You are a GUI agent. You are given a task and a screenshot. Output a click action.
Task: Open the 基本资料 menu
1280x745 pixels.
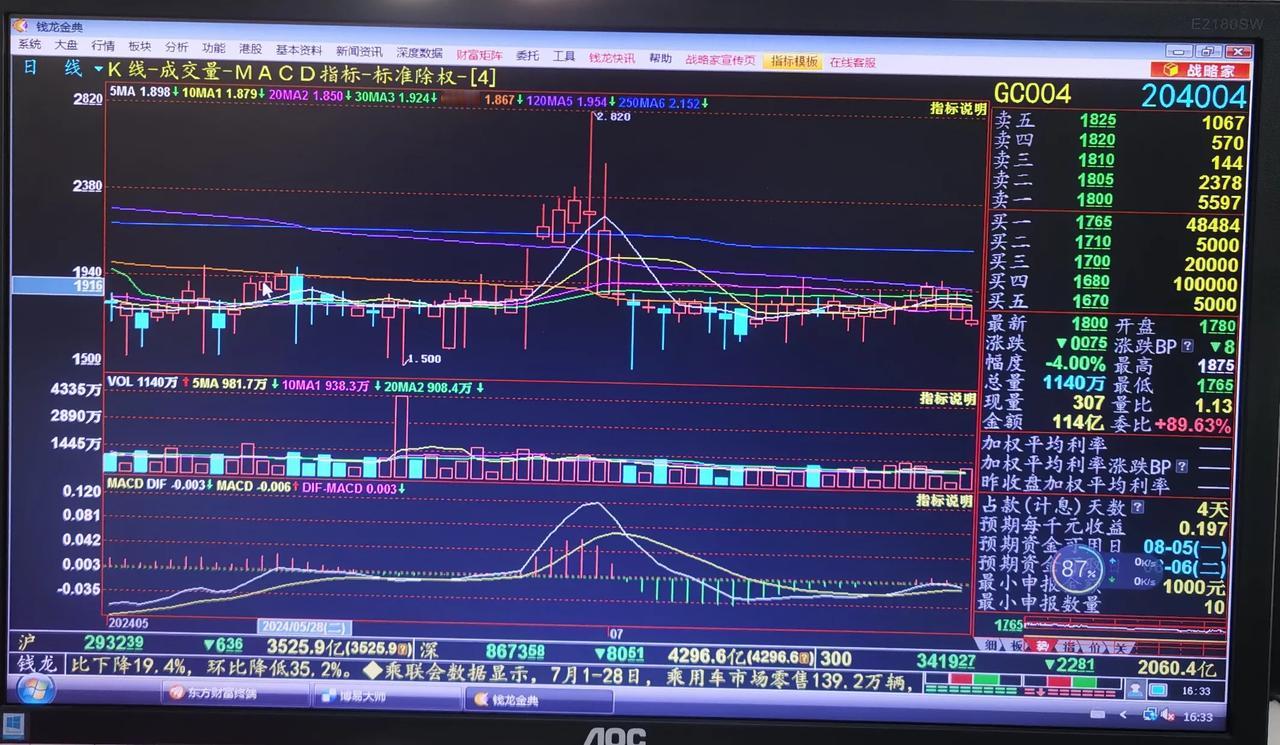(299, 50)
